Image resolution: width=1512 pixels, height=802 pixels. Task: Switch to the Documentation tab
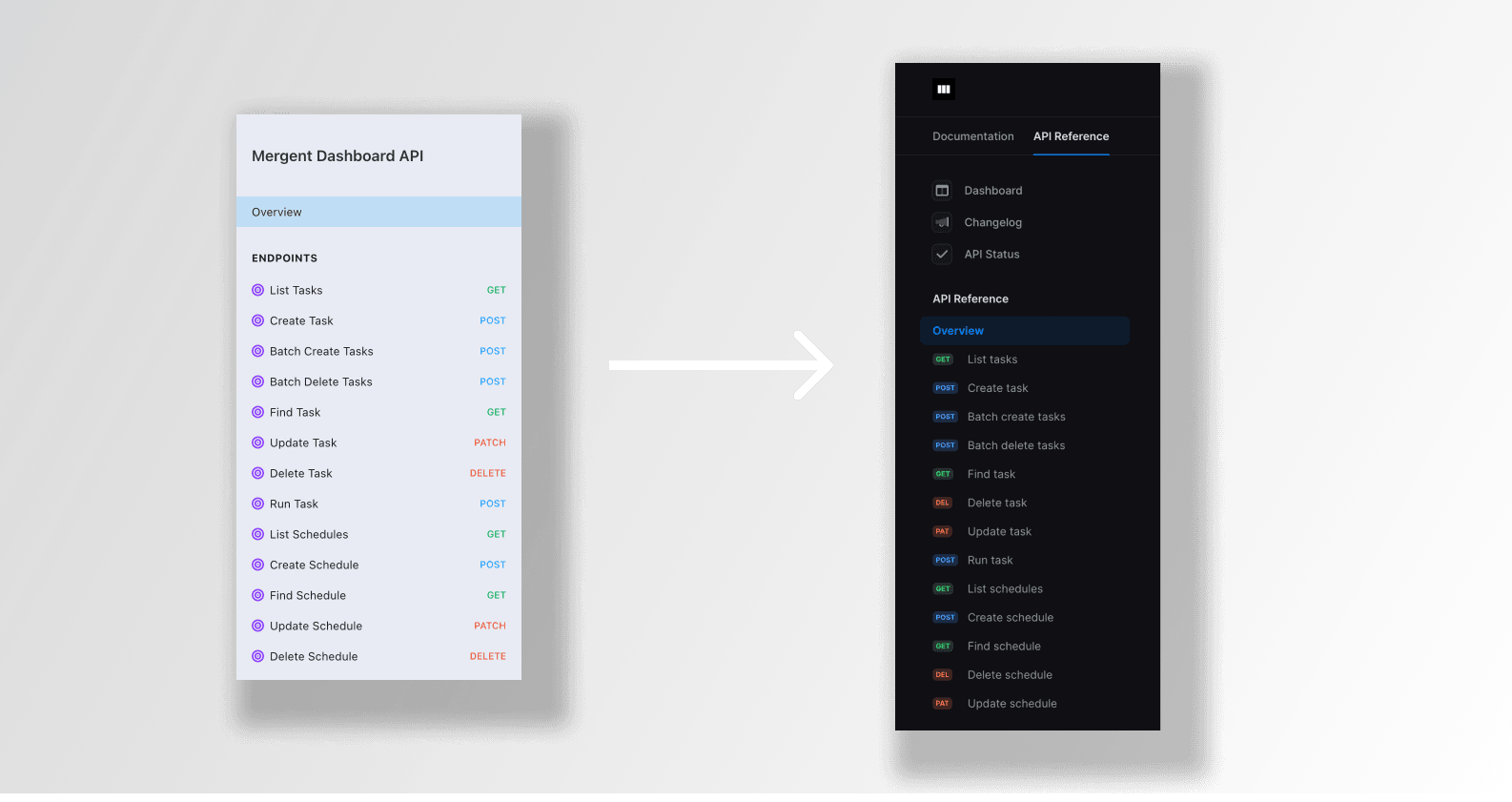tap(972, 136)
